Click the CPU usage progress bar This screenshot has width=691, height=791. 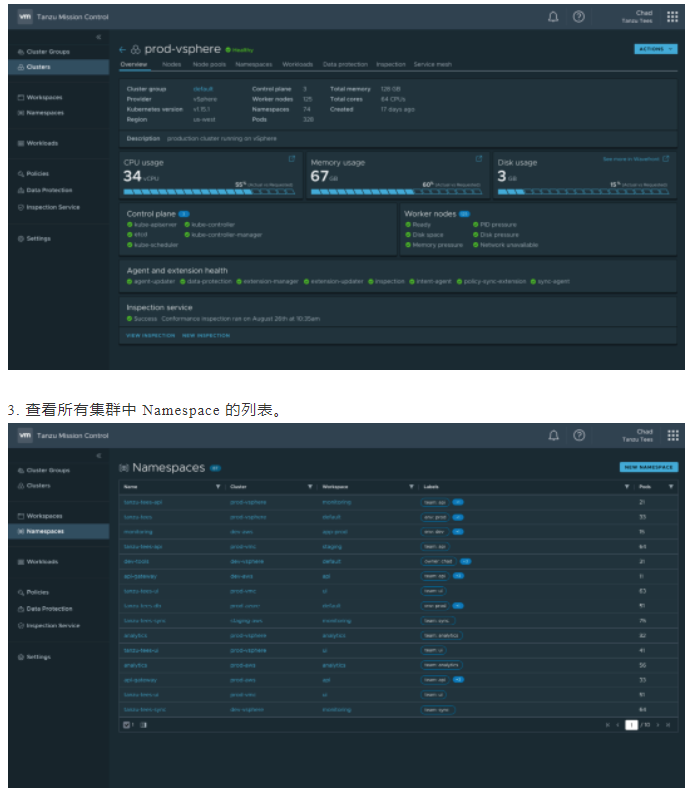(209, 192)
